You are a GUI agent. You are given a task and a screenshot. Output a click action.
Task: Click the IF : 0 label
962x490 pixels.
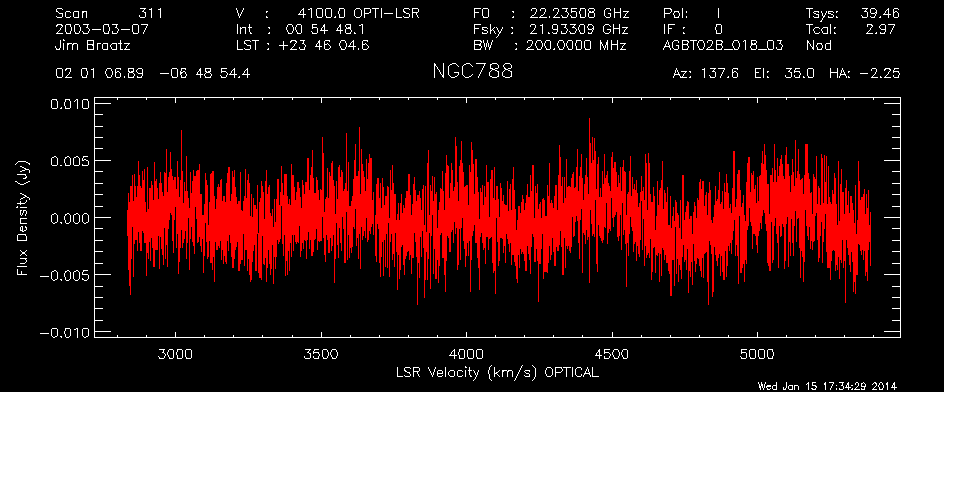[x=693, y=29]
